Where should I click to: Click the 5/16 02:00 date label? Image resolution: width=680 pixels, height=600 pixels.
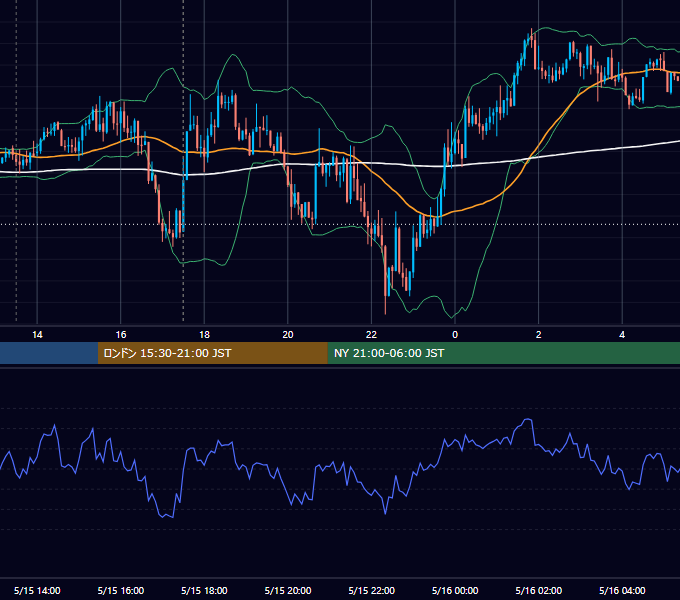click(539, 590)
